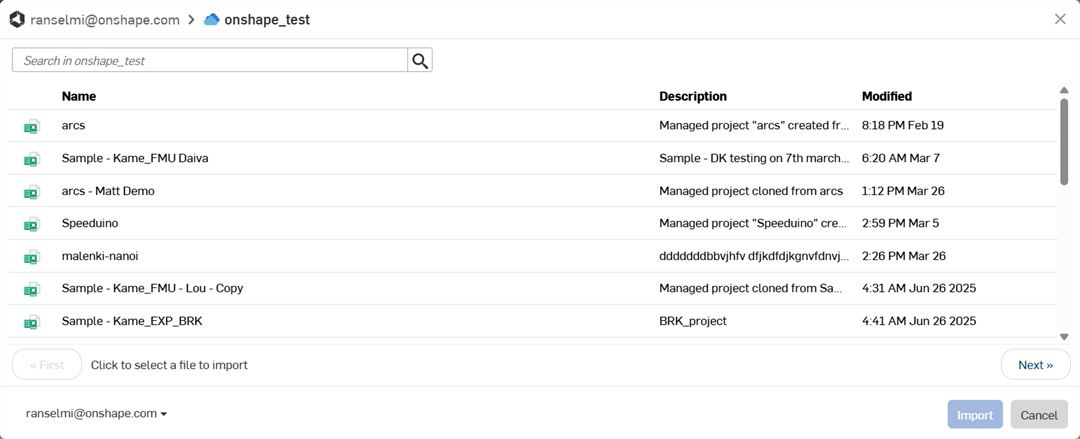Focus the Search in onshape_test field

210,60
